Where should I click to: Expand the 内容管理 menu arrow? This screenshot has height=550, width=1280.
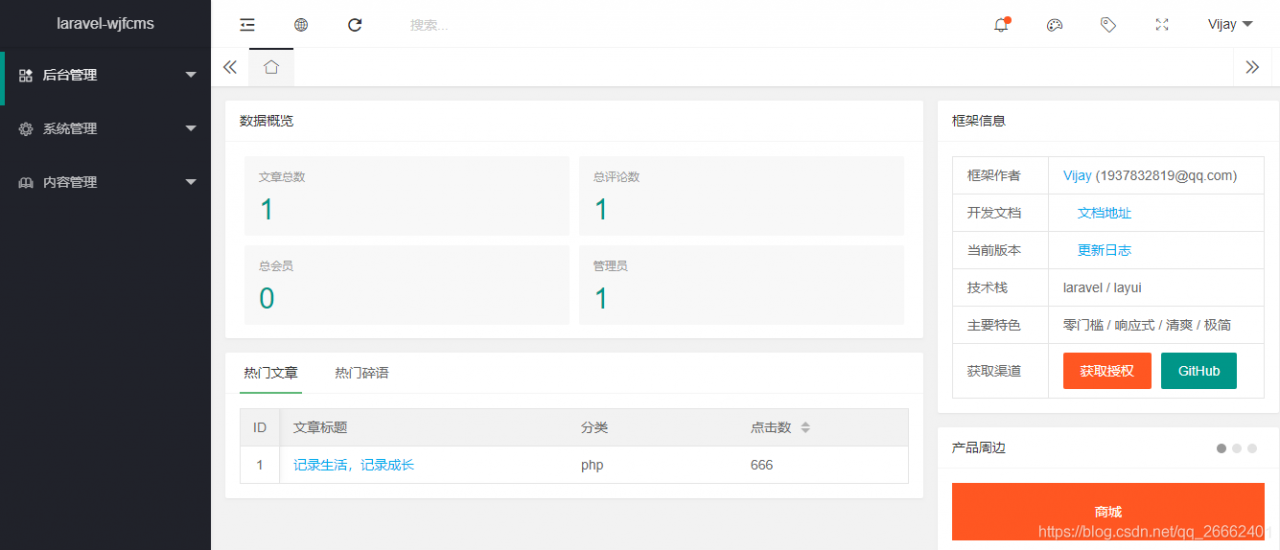pyautogui.click(x=191, y=183)
